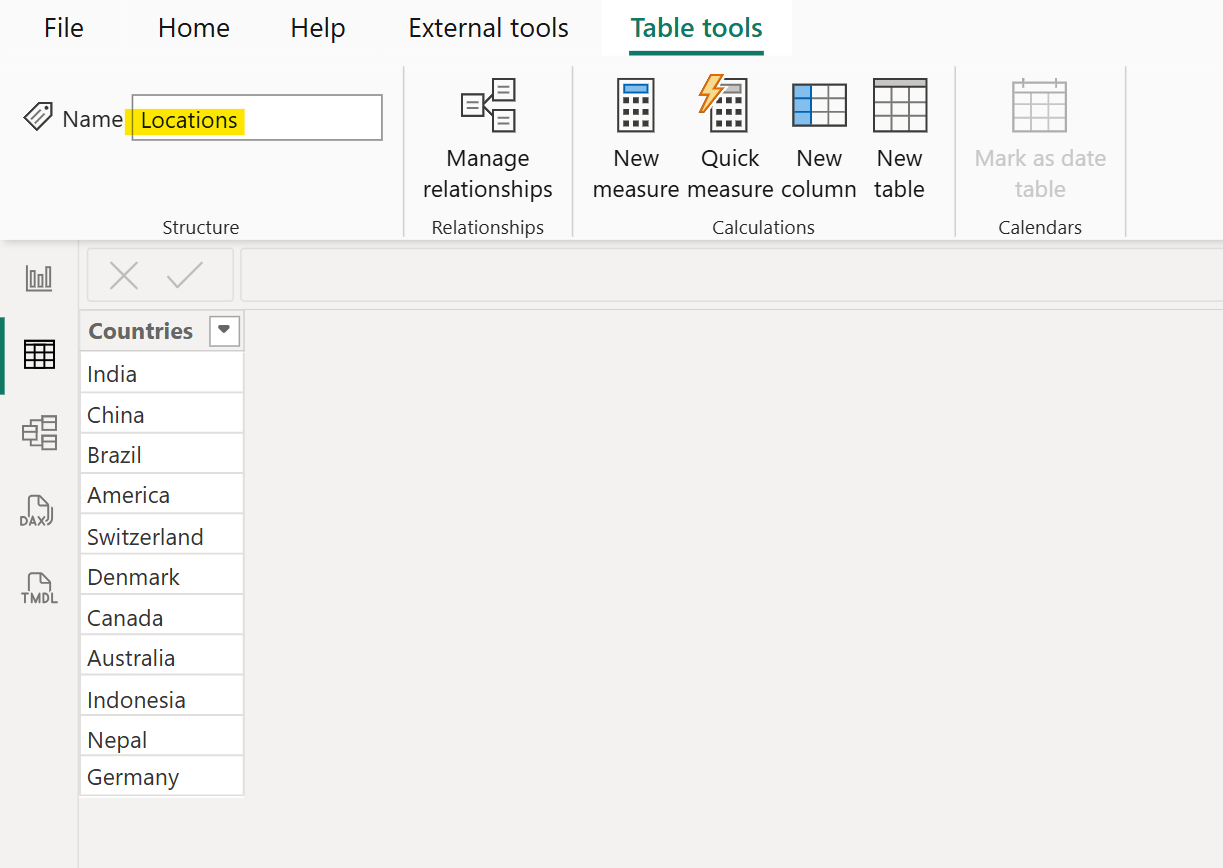Open the Manage relationships dialog
This screenshot has height=868, width=1223.
tap(487, 140)
